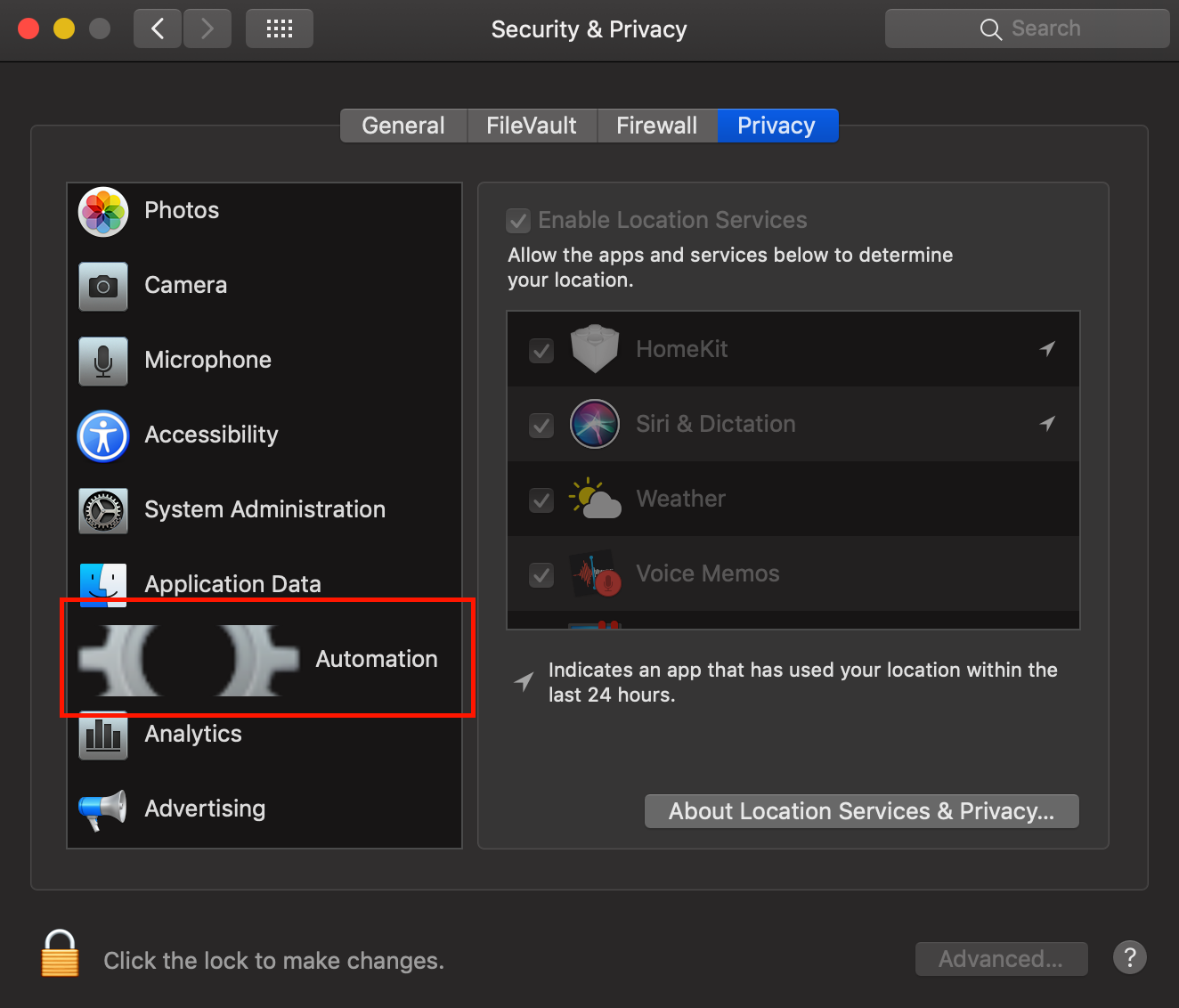Click the Security & Privacy window title
This screenshot has width=1179, height=1008.
(x=589, y=29)
